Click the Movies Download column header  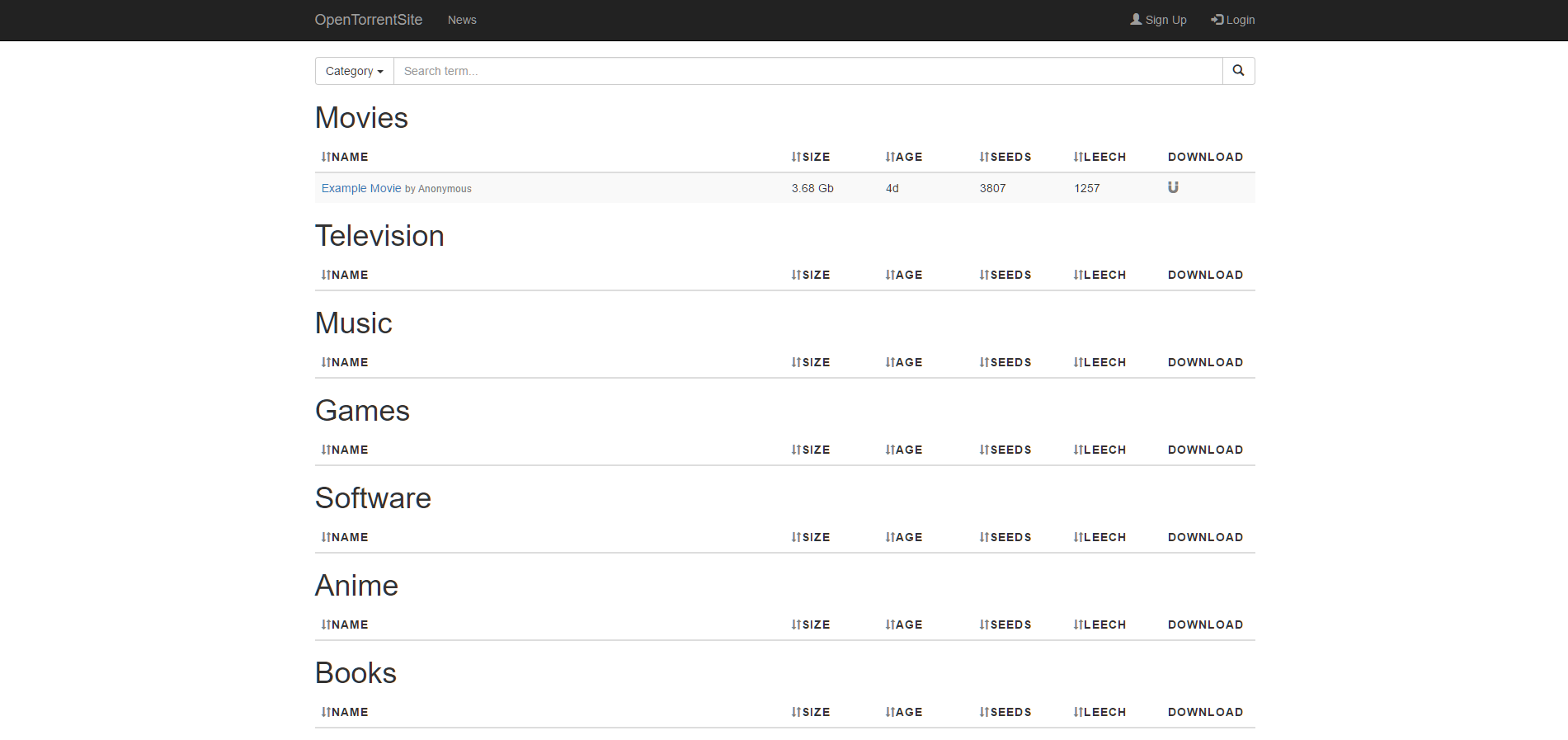[x=1205, y=157]
